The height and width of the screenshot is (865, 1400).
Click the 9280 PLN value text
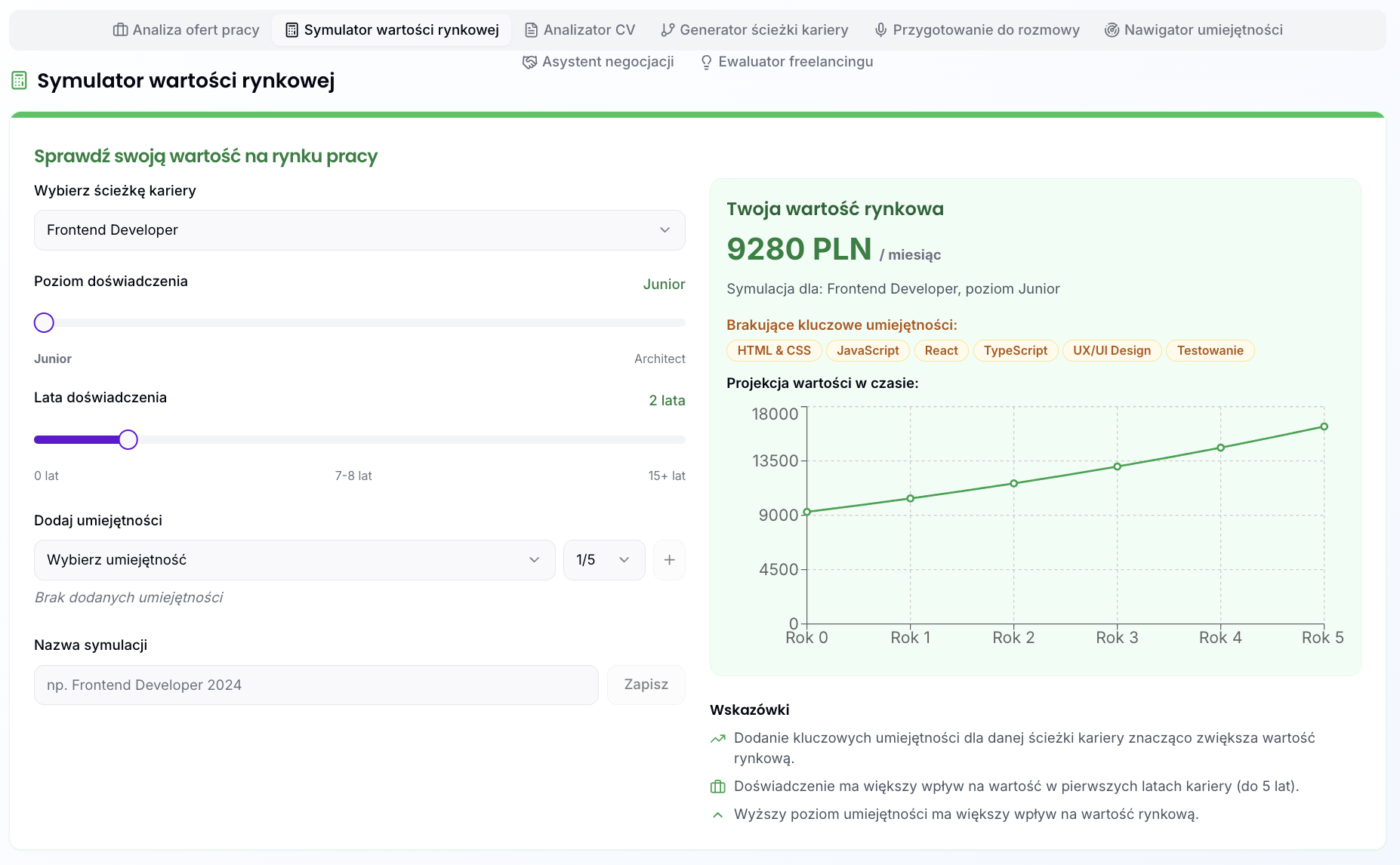coord(799,249)
